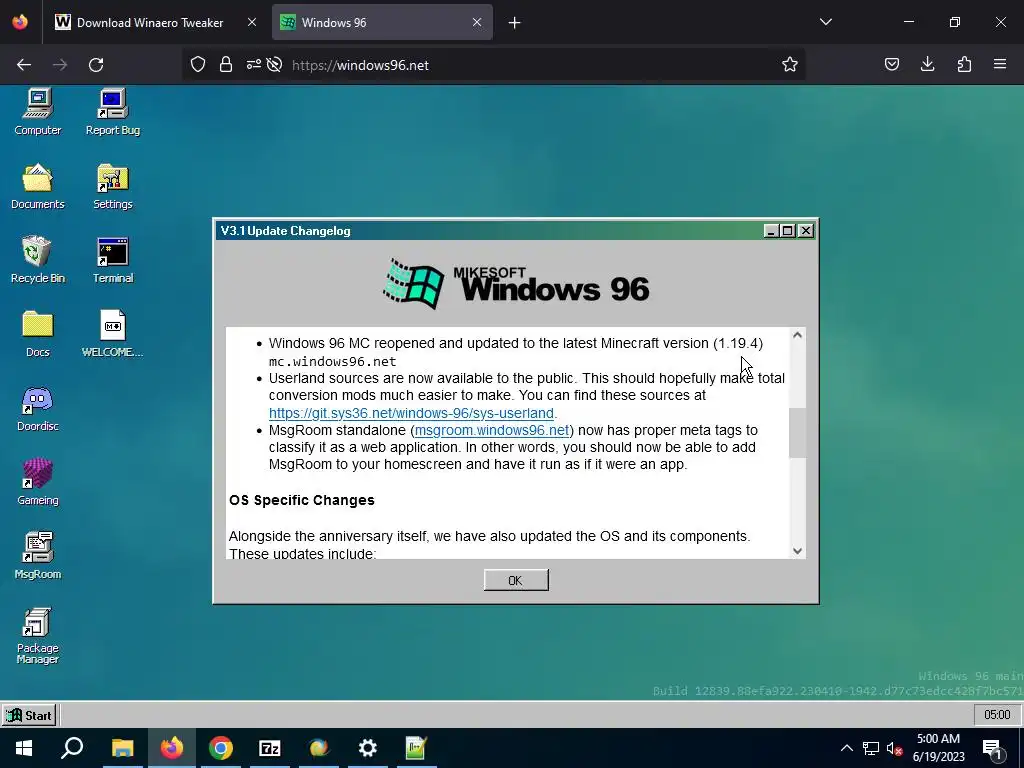Open the Firefox application menu

[1000, 64]
